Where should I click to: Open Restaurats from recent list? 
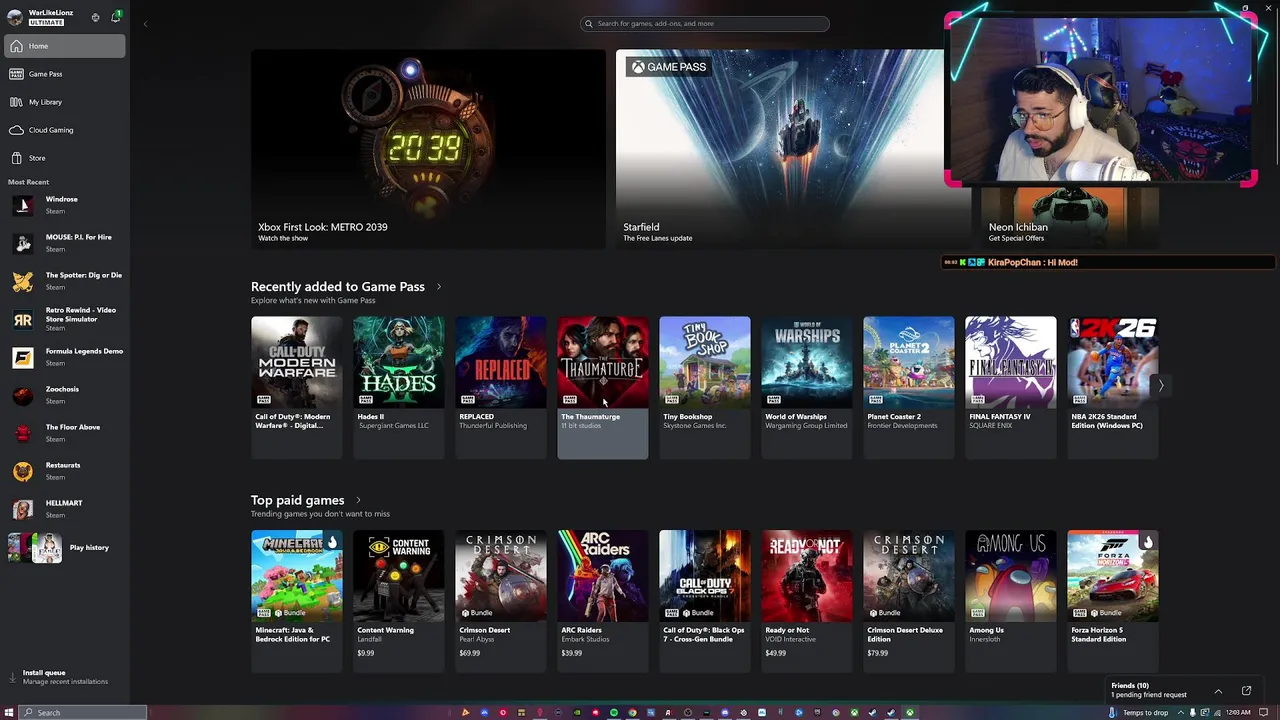click(x=65, y=471)
